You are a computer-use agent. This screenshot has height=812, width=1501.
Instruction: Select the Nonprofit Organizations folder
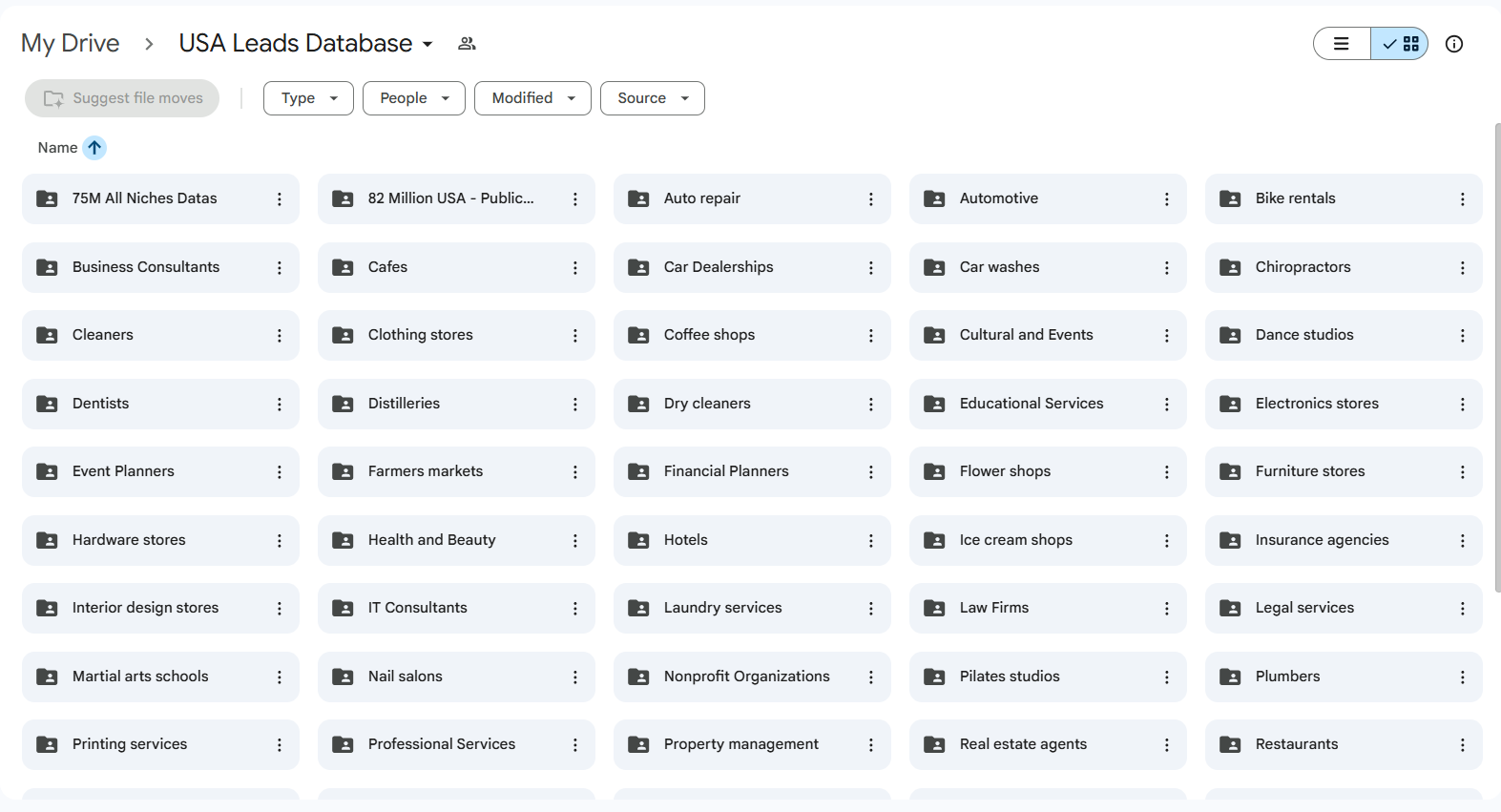coord(752,677)
